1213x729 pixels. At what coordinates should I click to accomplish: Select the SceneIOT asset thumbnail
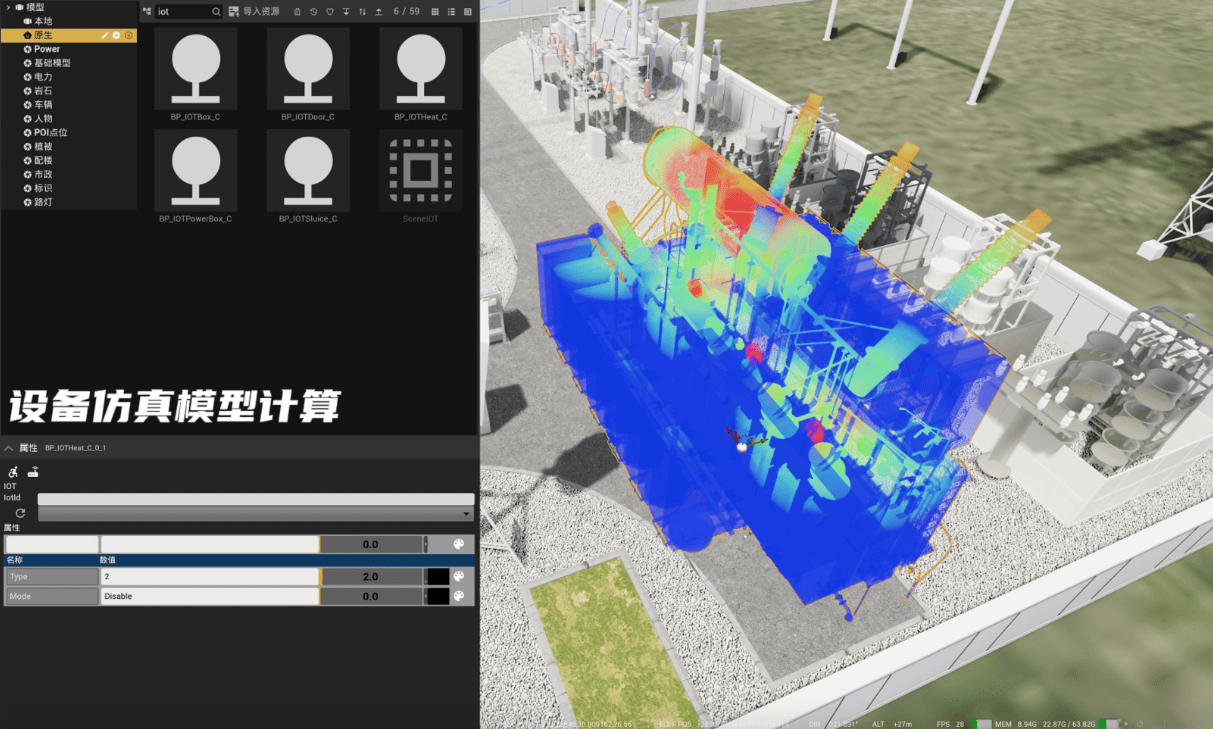pos(420,170)
